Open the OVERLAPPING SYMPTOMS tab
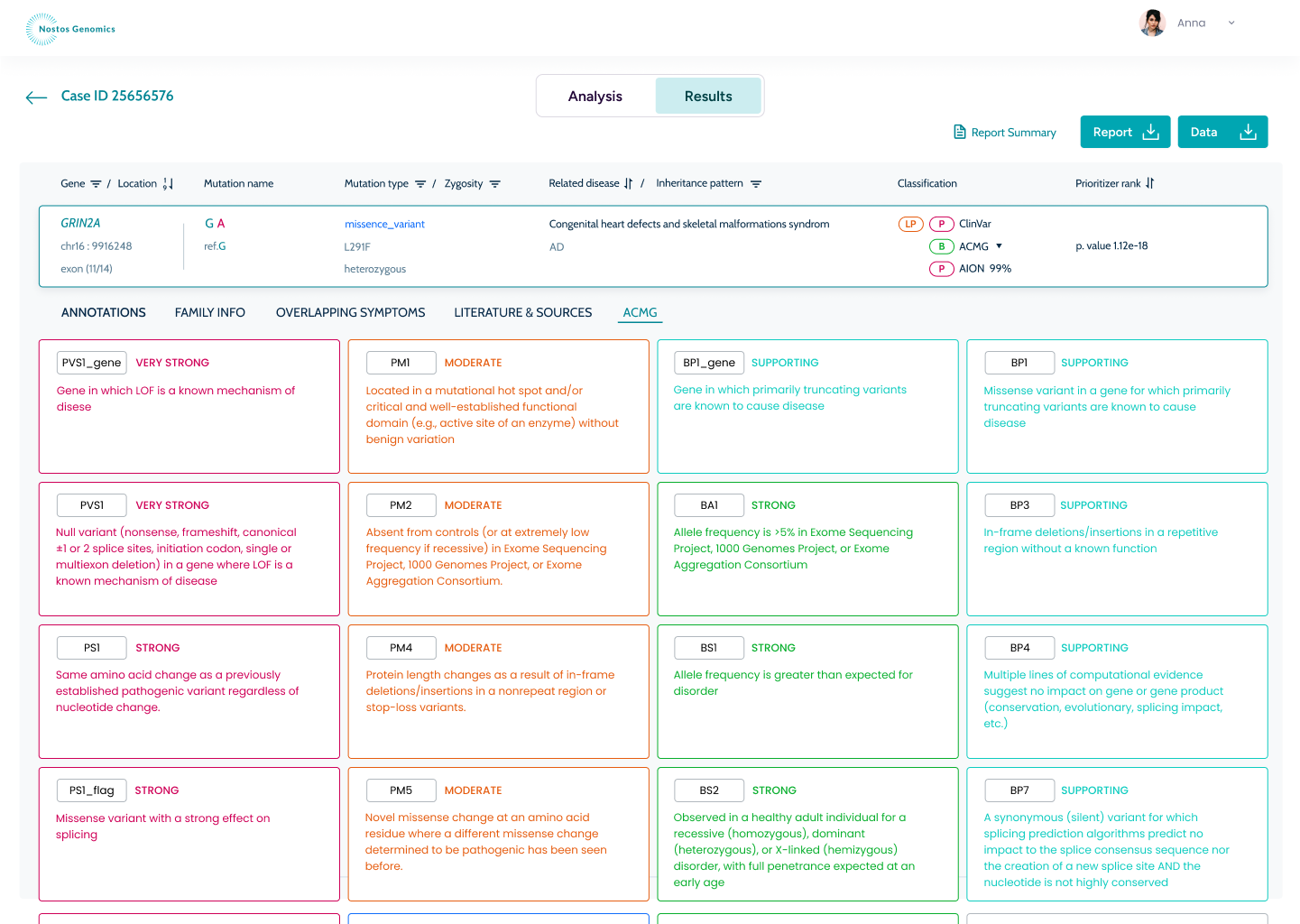The image size is (1300, 924). pyautogui.click(x=351, y=312)
